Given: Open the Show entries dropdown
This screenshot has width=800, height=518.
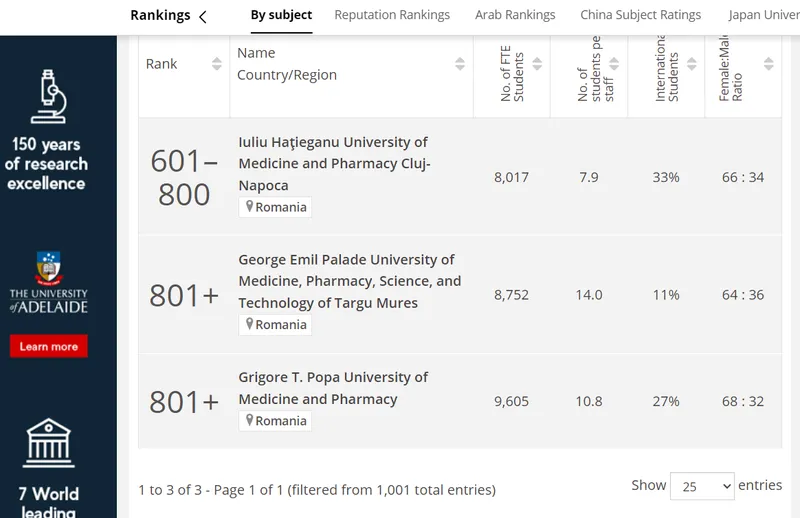Looking at the screenshot, I should pos(702,486).
